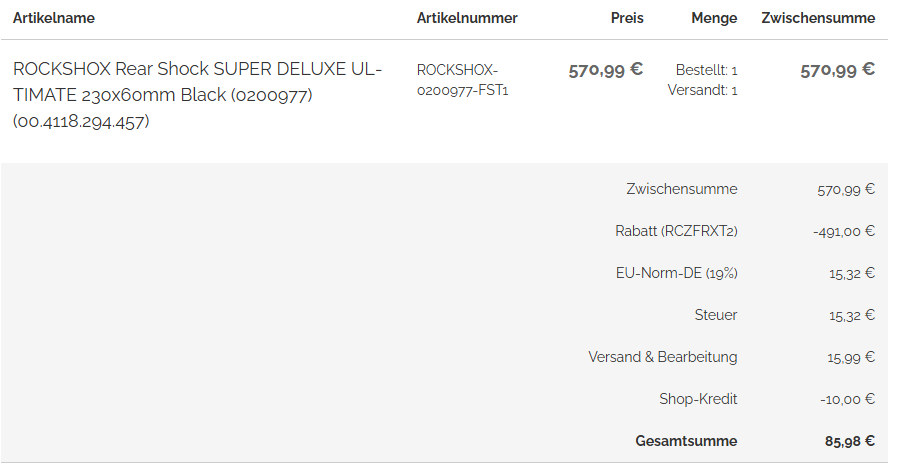
Task: Click the Steuer label
Action: (x=716, y=315)
